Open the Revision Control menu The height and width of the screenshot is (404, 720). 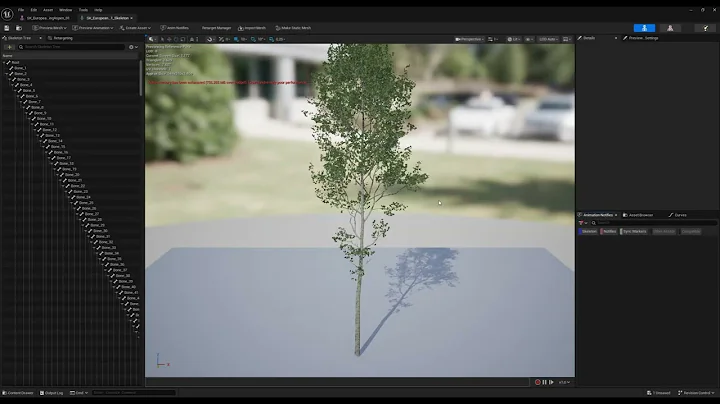(x=696, y=393)
